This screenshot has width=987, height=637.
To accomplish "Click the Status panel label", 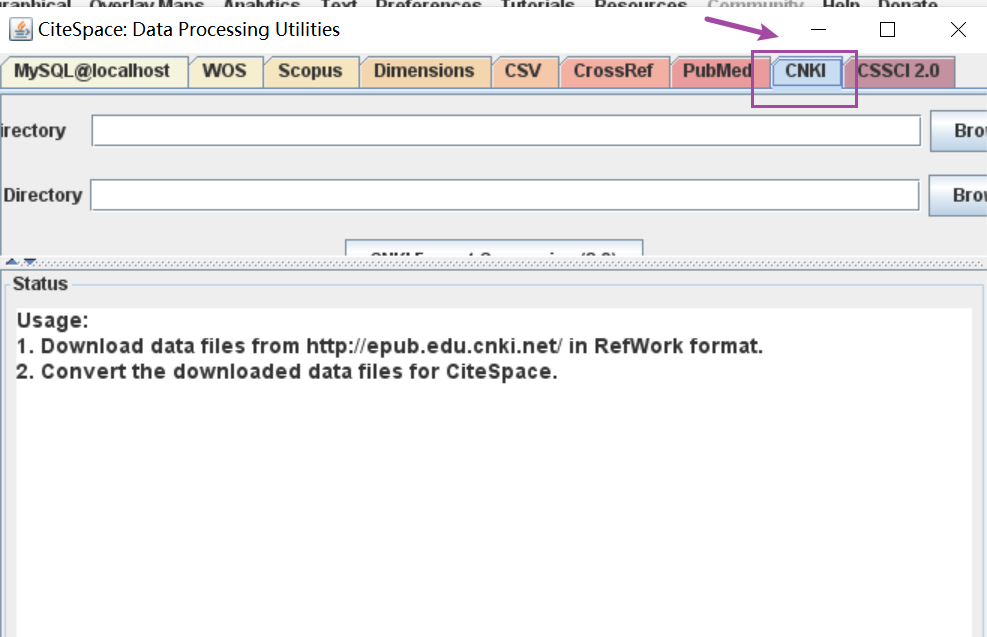I will pos(40,284).
